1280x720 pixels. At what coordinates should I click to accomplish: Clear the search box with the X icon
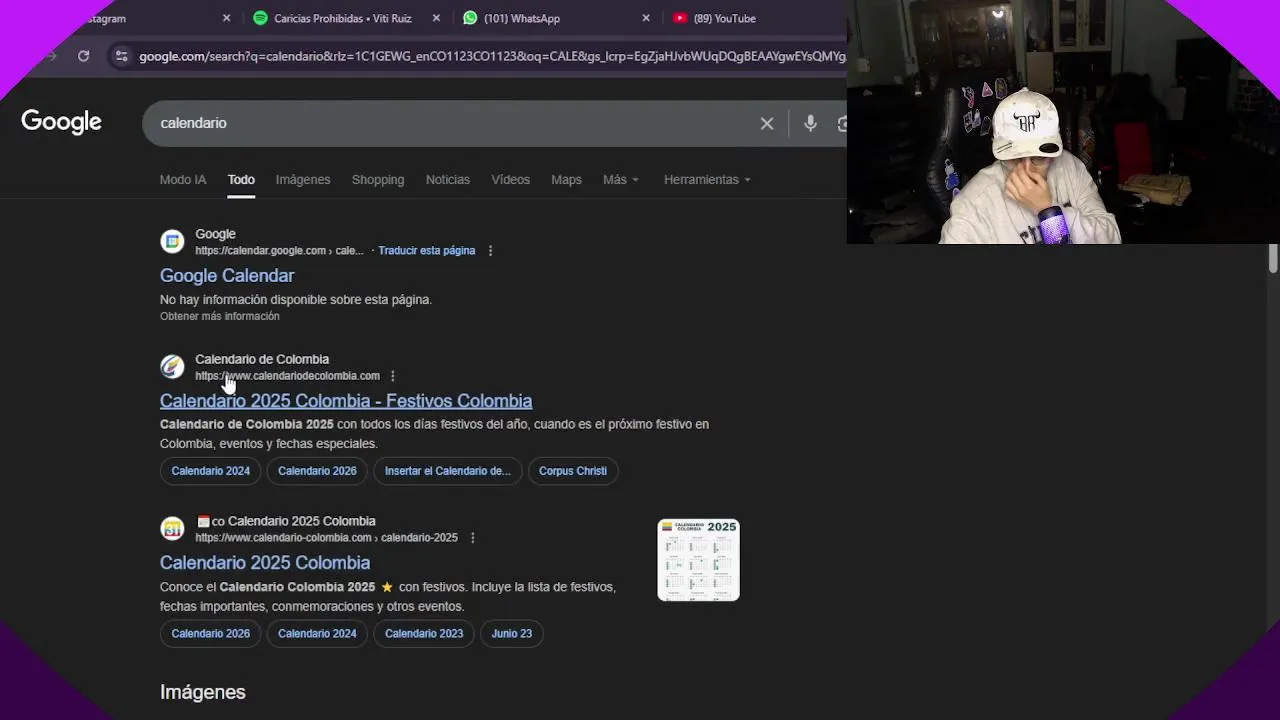click(x=767, y=123)
